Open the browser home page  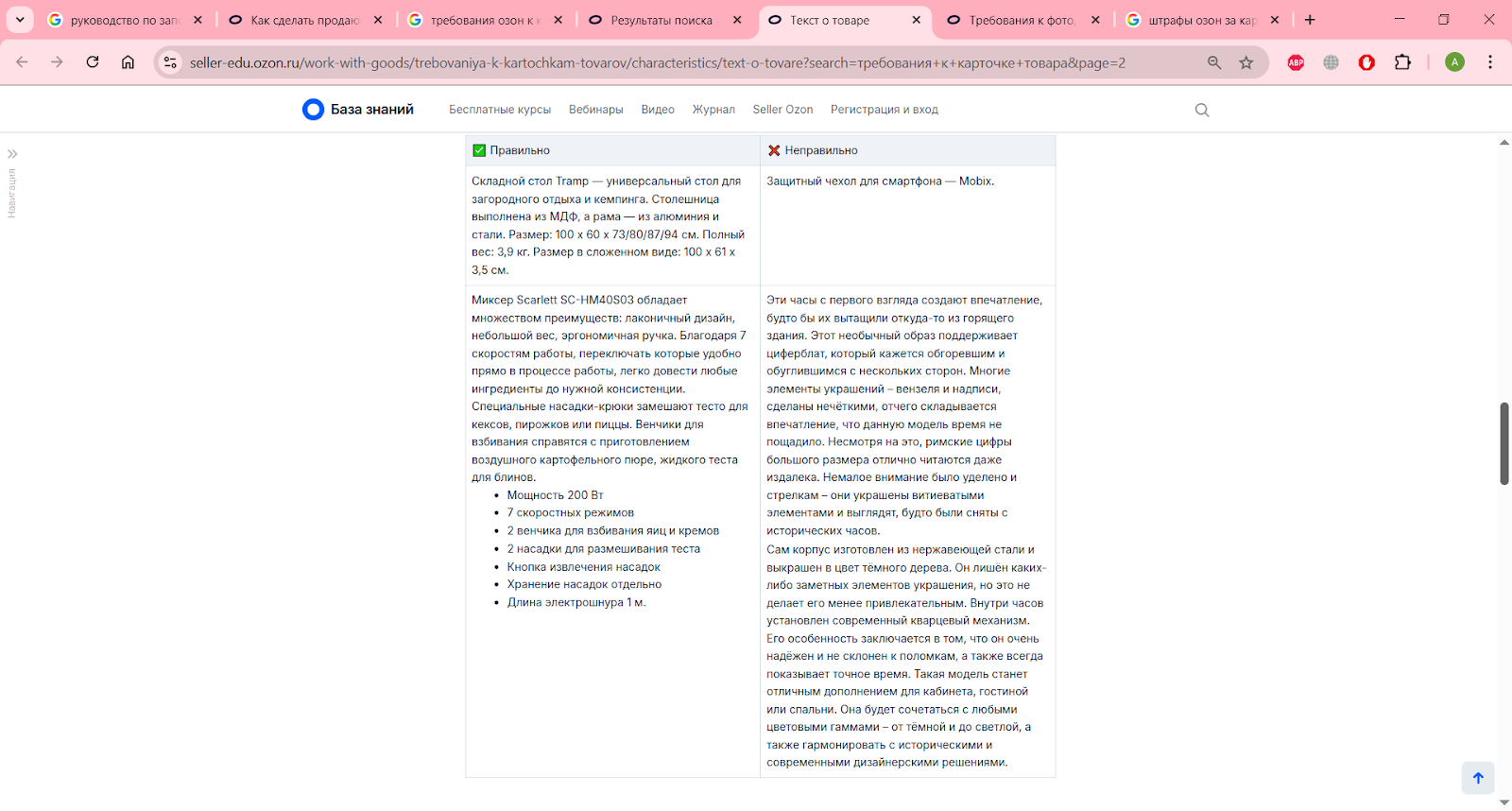point(128,62)
